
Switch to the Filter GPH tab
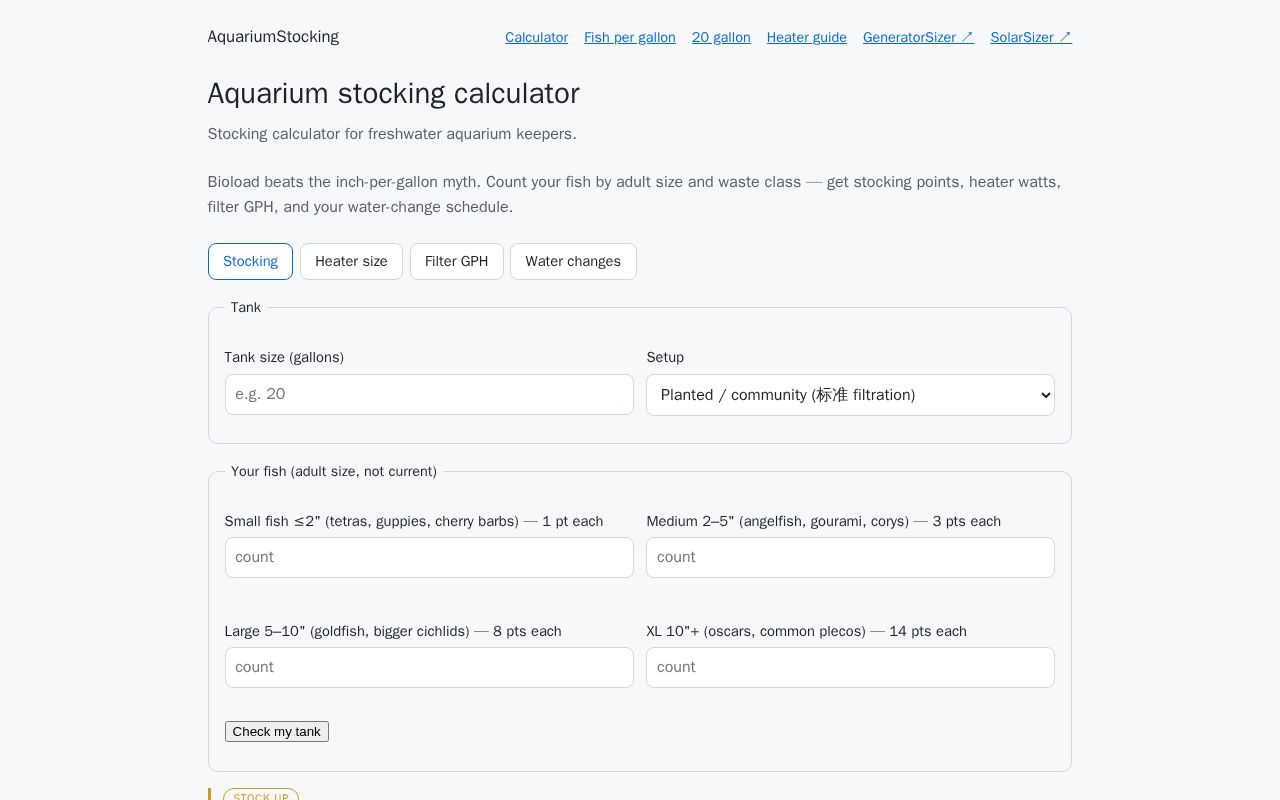point(457,261)
